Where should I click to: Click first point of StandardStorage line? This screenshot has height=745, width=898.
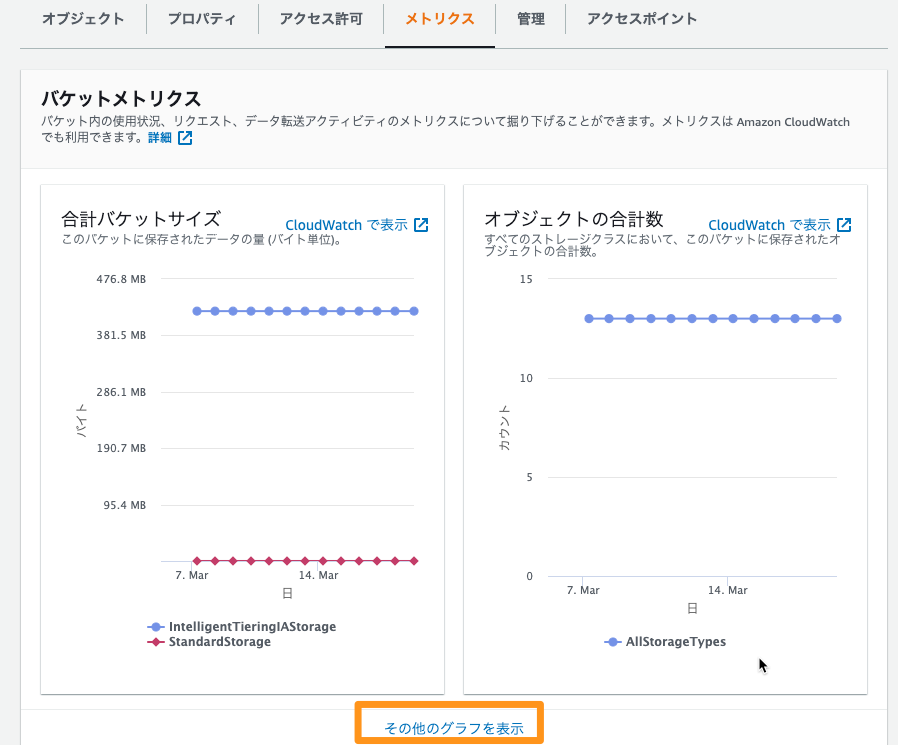coord(197,561)
